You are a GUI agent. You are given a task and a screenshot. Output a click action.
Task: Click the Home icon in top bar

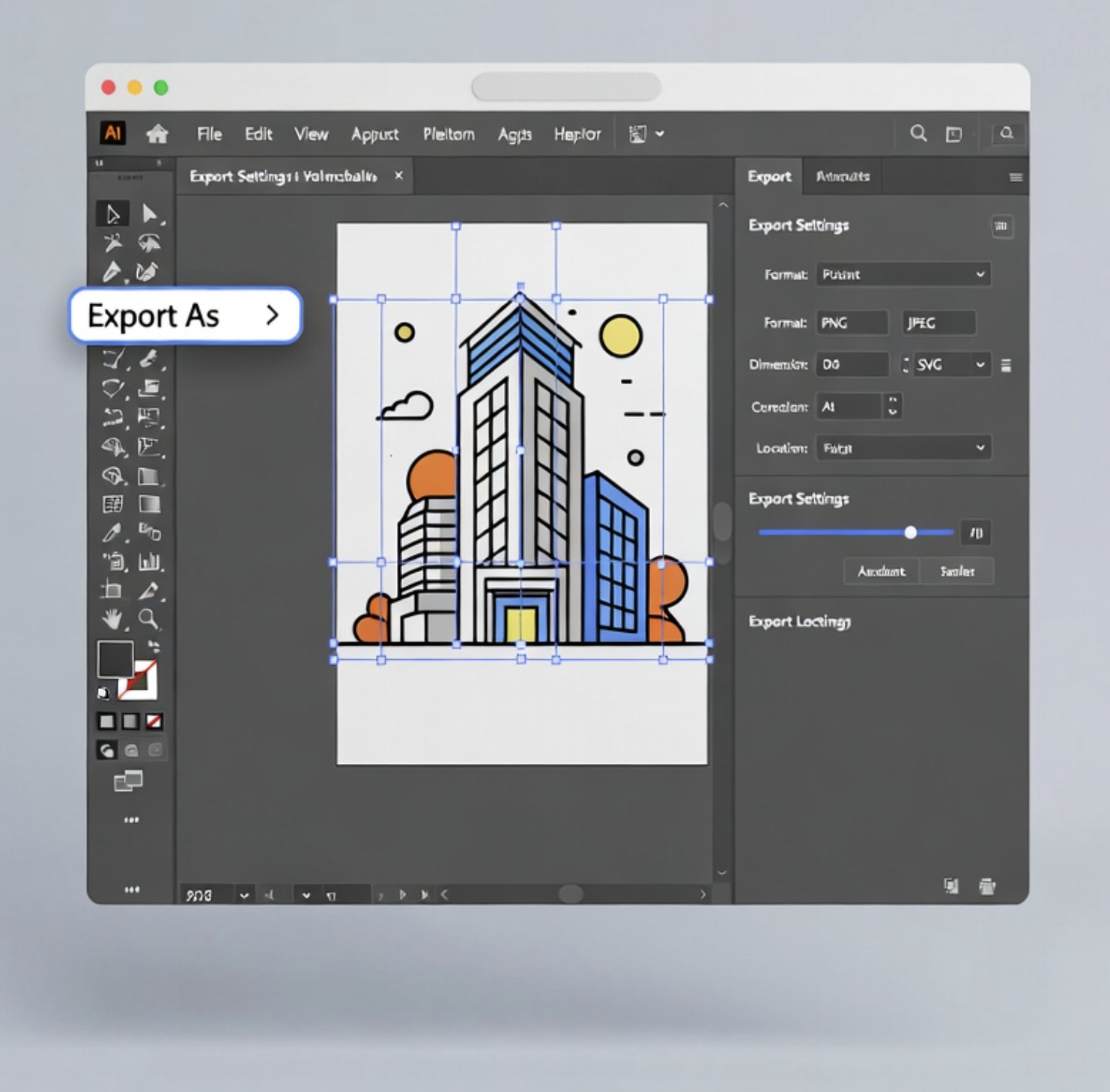pos(157,134)
